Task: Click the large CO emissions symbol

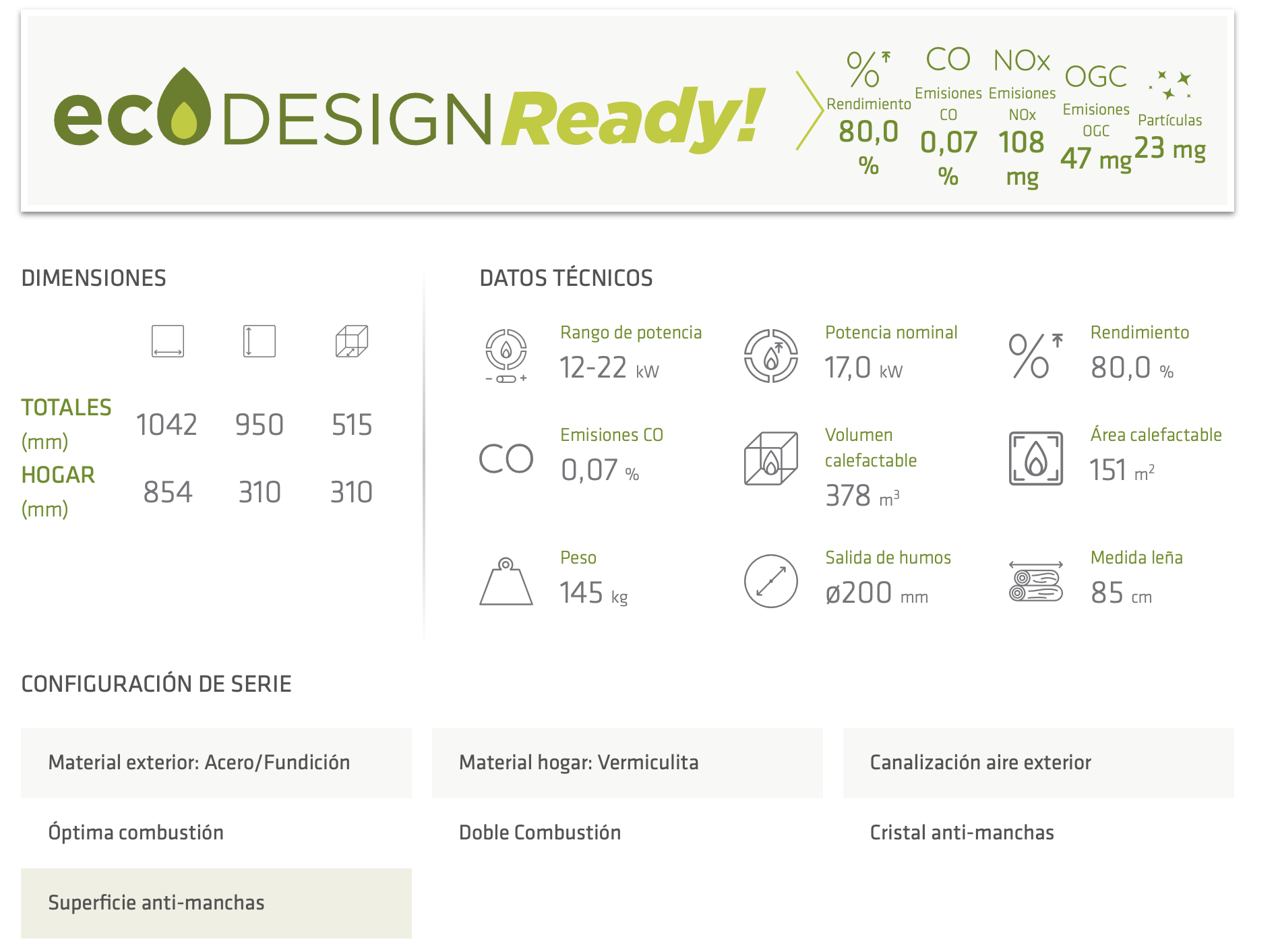Action: coord(506,459)
